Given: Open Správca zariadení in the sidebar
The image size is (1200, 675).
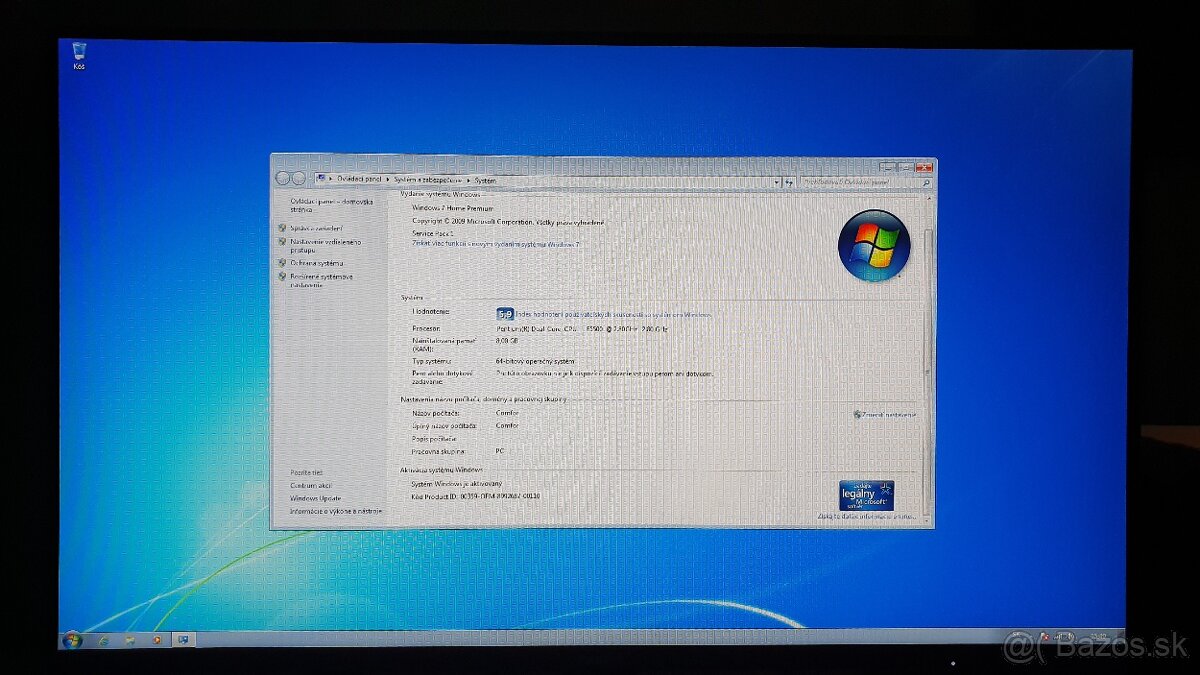Looking at the screenshot, I should (x=315, y=228).
